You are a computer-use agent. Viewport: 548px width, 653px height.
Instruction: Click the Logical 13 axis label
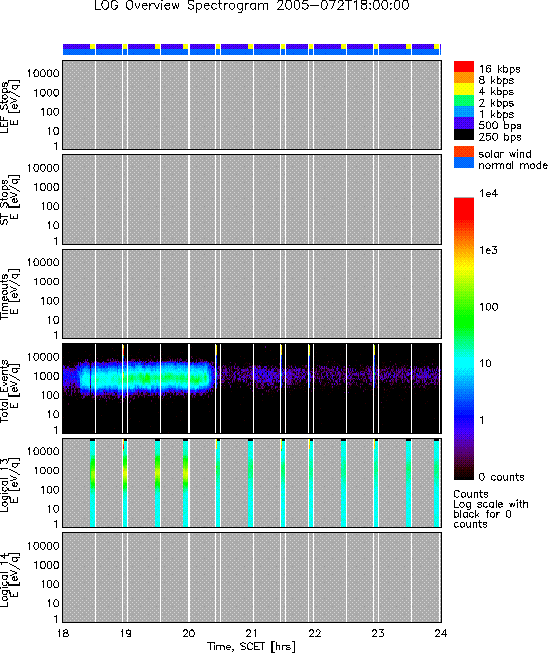coord(10,484)
